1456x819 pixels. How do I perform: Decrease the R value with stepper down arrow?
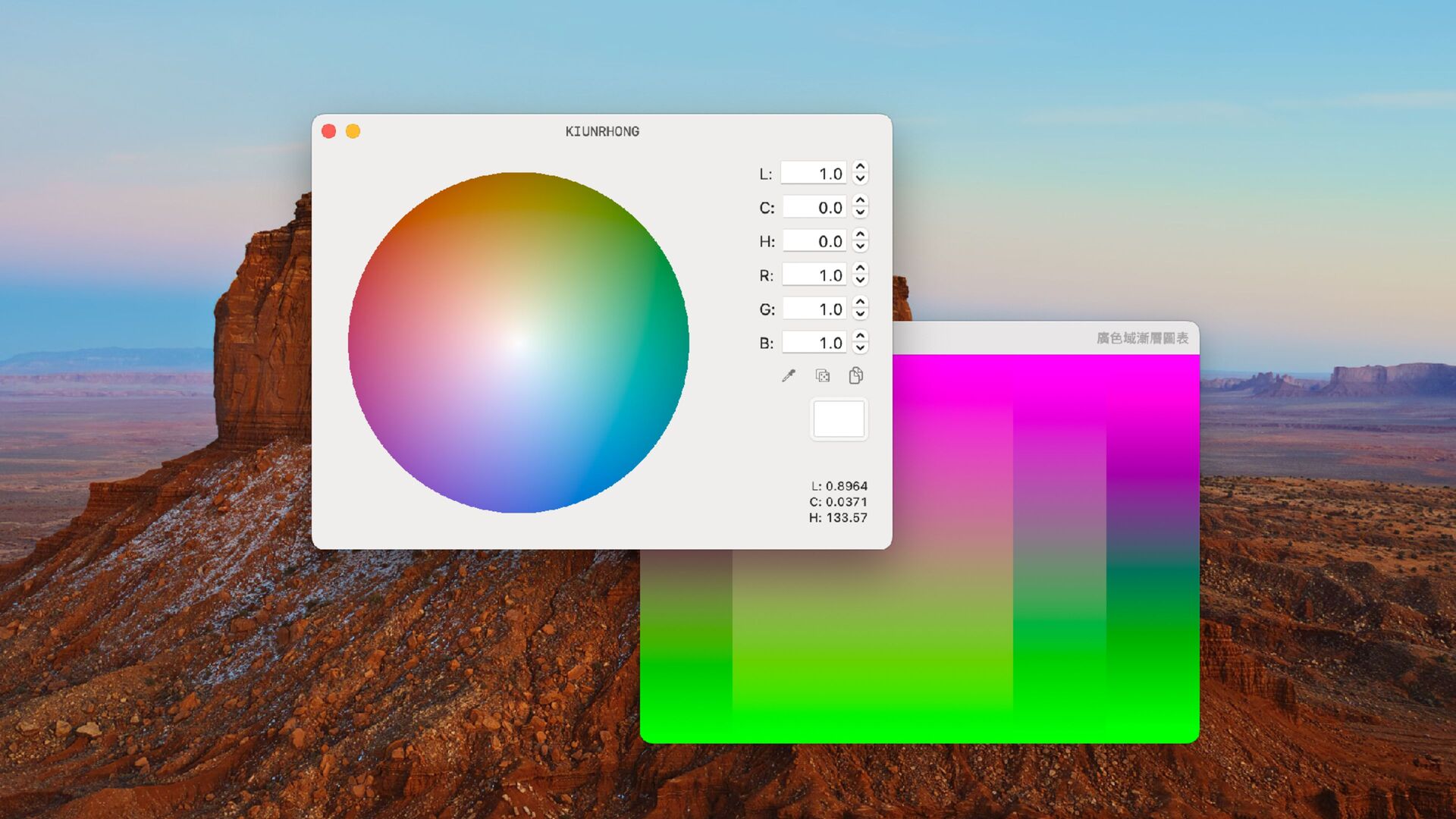(x=860, y=281)
